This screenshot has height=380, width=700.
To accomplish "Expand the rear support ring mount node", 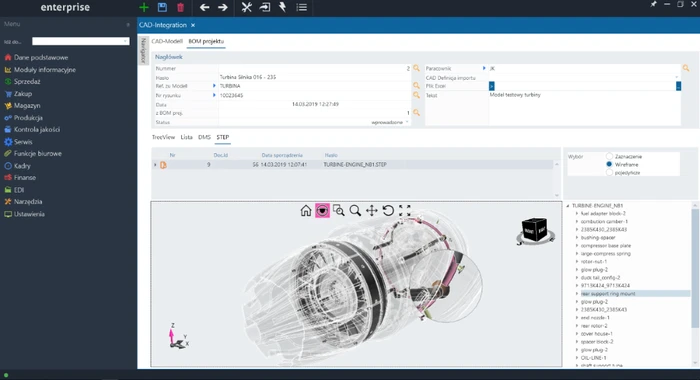I will coord(577,294).
